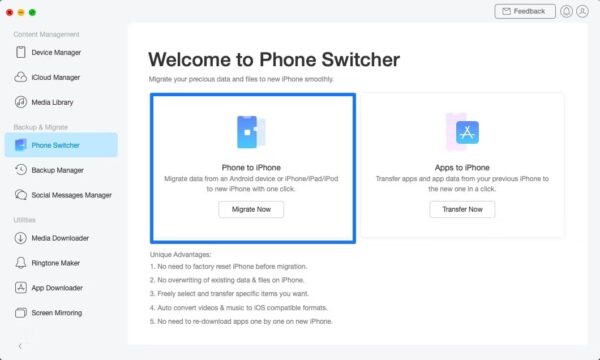Viewport: 600px width, 360px height.
Task: Click the Screen Mirroring label in Utilities
Action: pyautogui.click(x=57, y=313)
